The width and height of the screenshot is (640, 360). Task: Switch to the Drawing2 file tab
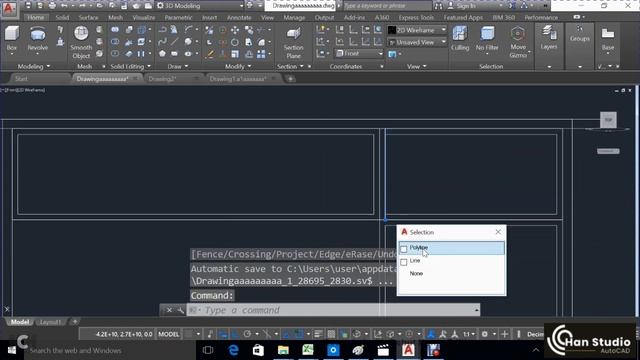pos(162,79)
